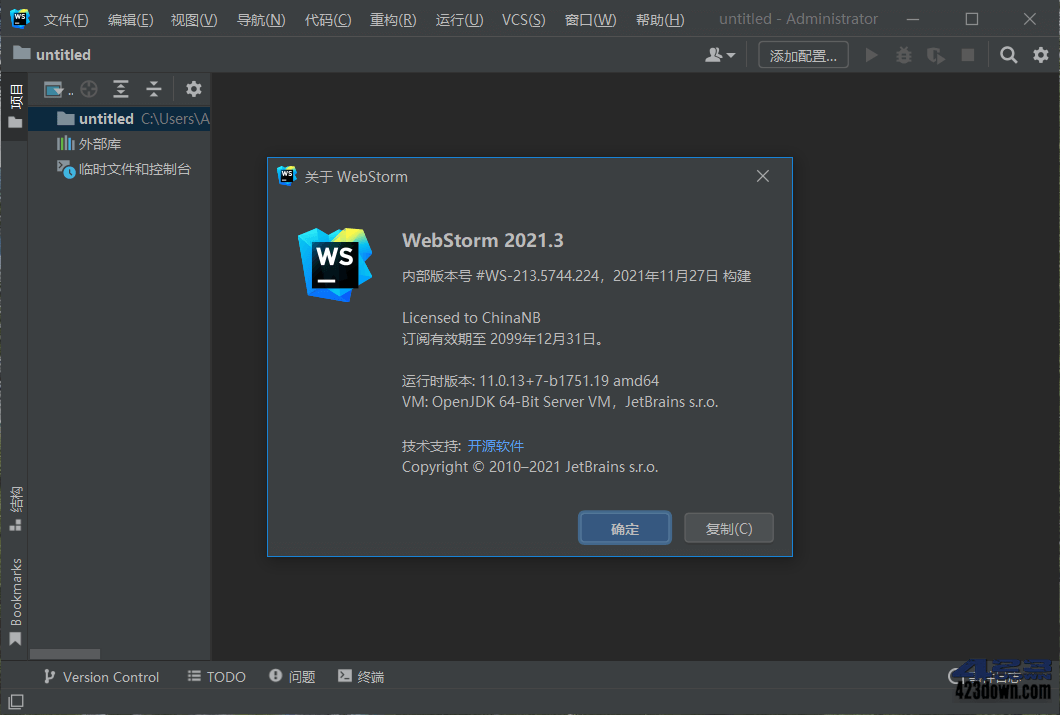Image resolution: width=1060 pixels, height=715 pixels.
Task: Click the horizontal scrollbar in Project panel
Action: [x=65, y=653]
